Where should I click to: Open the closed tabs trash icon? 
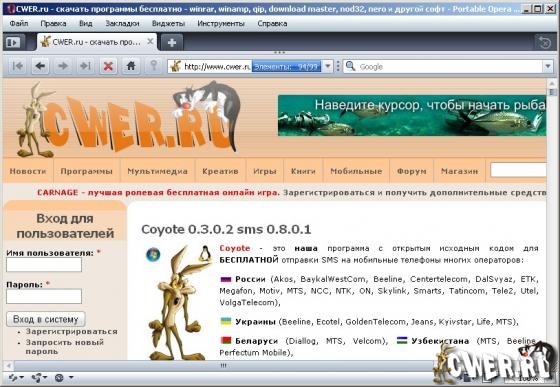click(544, 43)
